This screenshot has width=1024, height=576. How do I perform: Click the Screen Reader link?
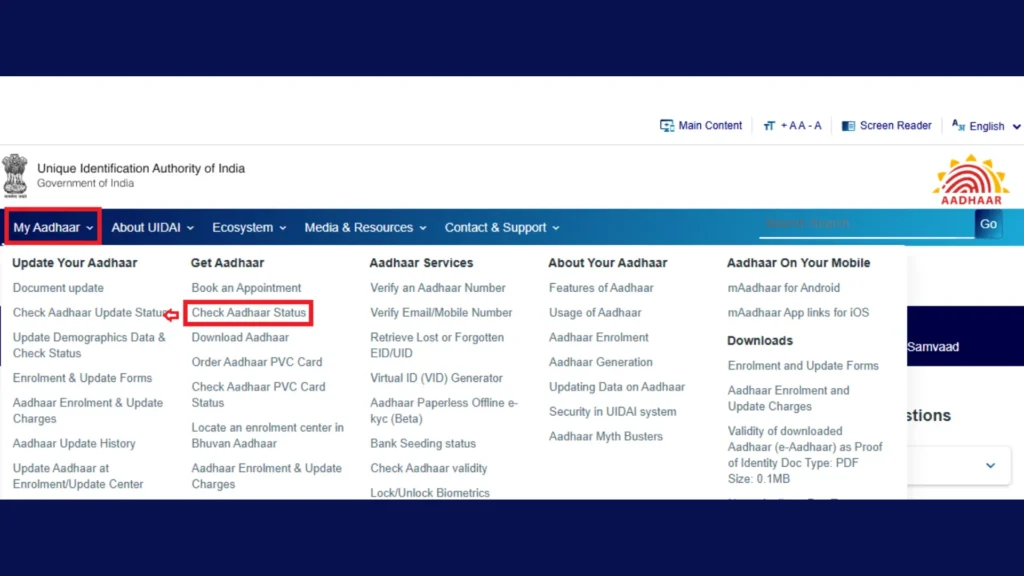[895, 125]
